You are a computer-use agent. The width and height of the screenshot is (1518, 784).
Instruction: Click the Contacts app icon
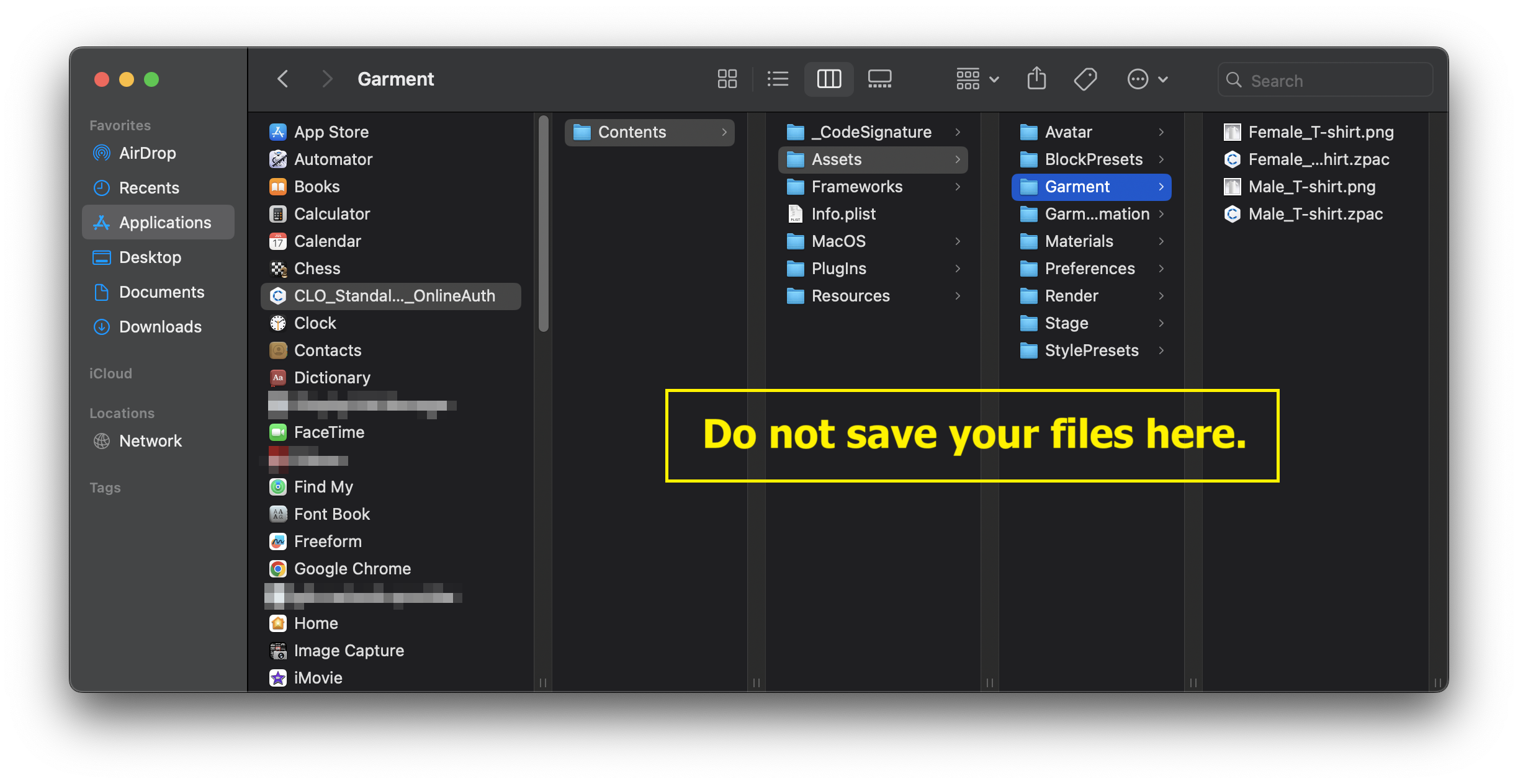click(277, 350)
